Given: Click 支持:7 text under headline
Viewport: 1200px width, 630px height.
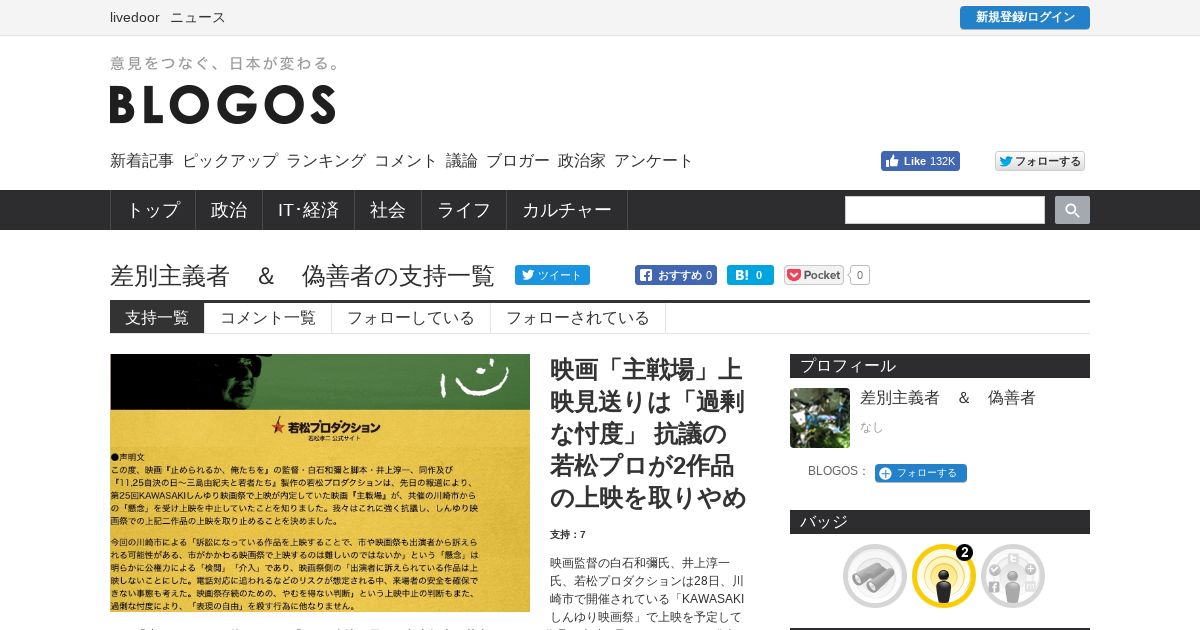Looking at the screenshot, I should pyautogui.click(x=568, y=535).
